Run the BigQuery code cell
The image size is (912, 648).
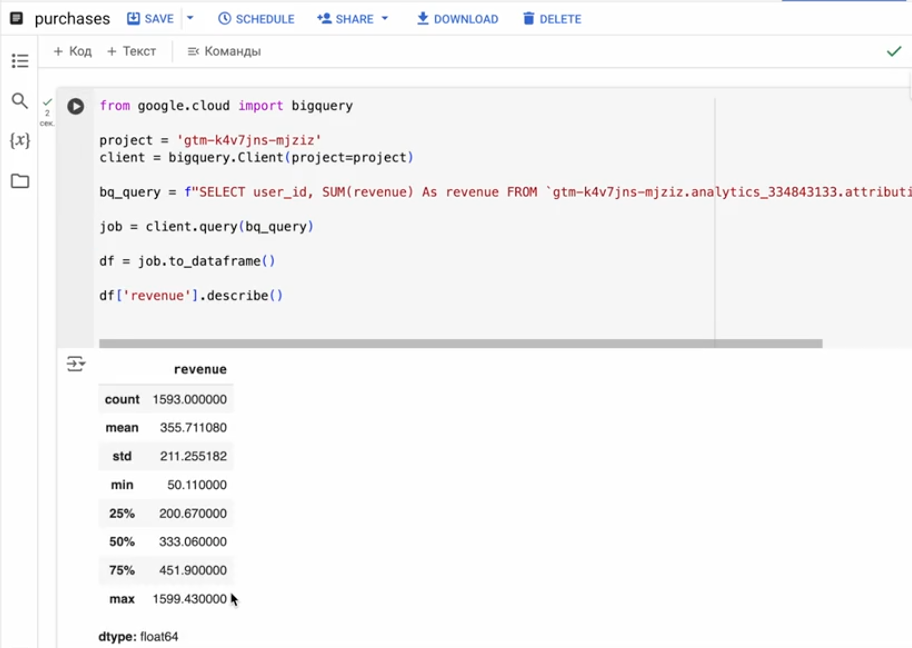tap(75, 106)
